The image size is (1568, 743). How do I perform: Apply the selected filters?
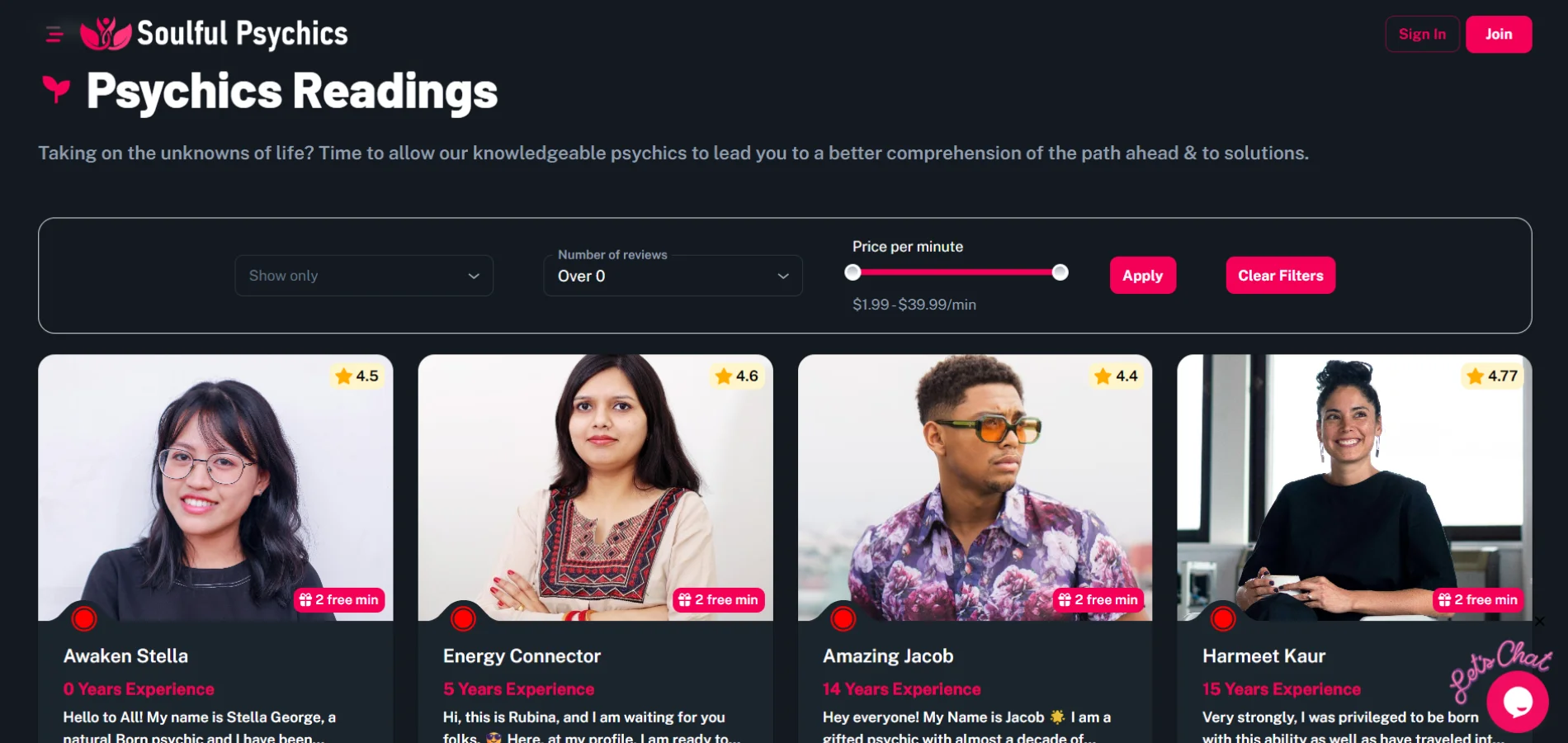point(1142,276)
